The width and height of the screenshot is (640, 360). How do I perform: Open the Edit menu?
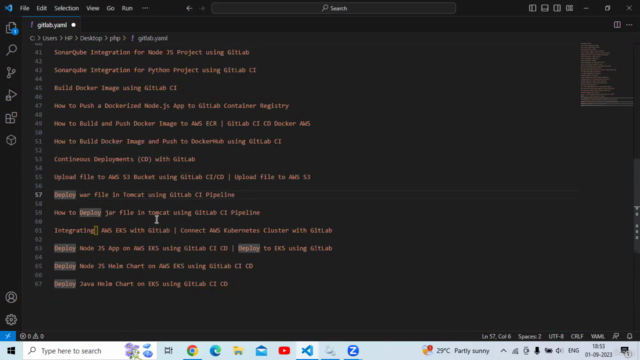tap(42, 8)
